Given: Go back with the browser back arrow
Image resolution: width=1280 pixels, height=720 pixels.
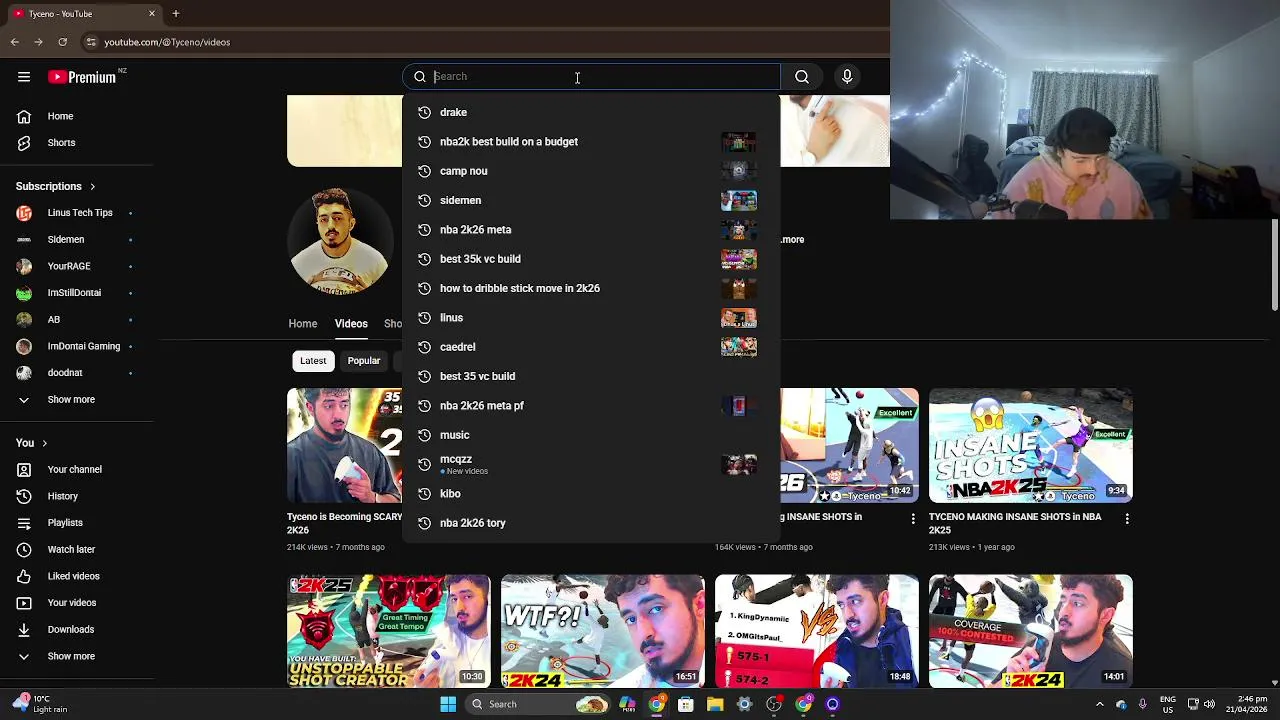Looking at the screenshot, I should pos(15,42).
